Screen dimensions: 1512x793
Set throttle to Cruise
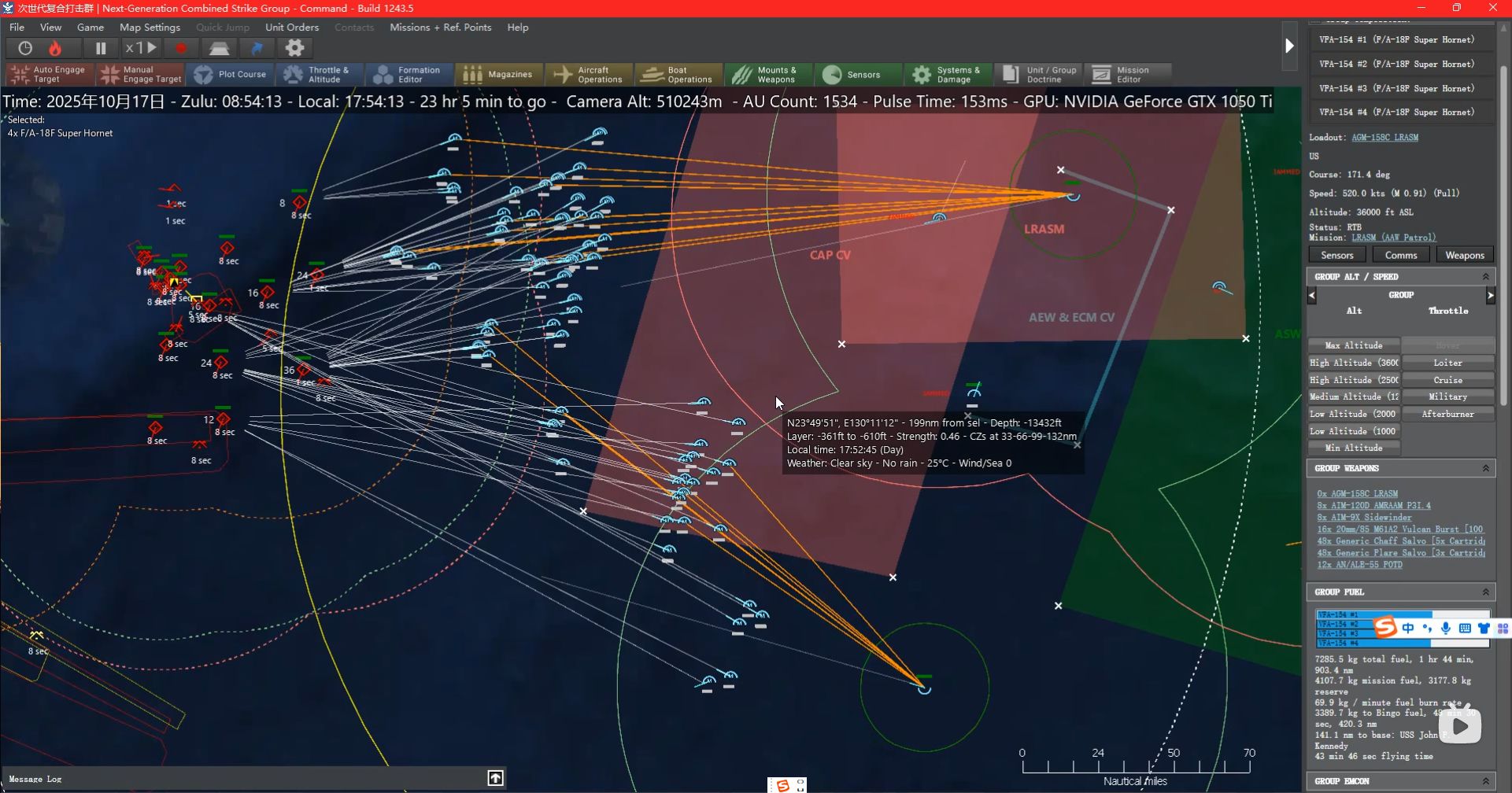(x=1447, y=380)
